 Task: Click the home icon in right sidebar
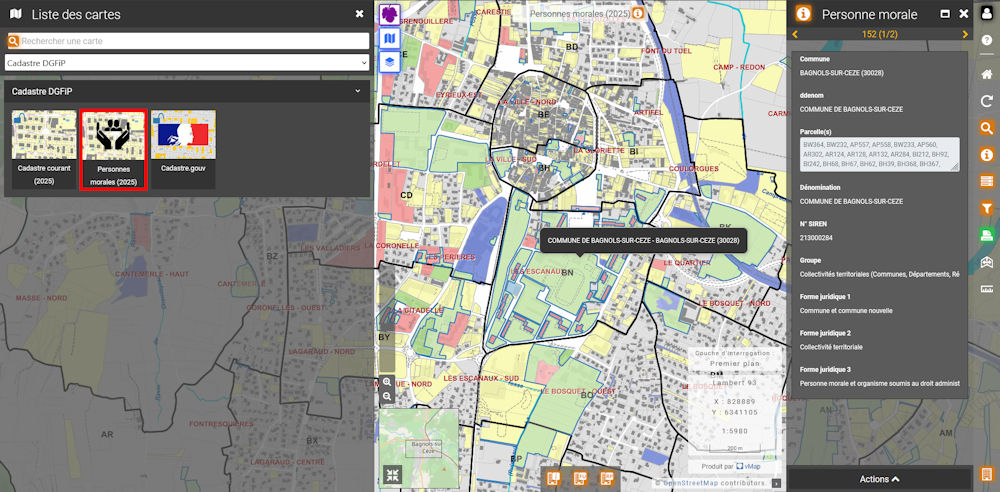tap(986, 75)
